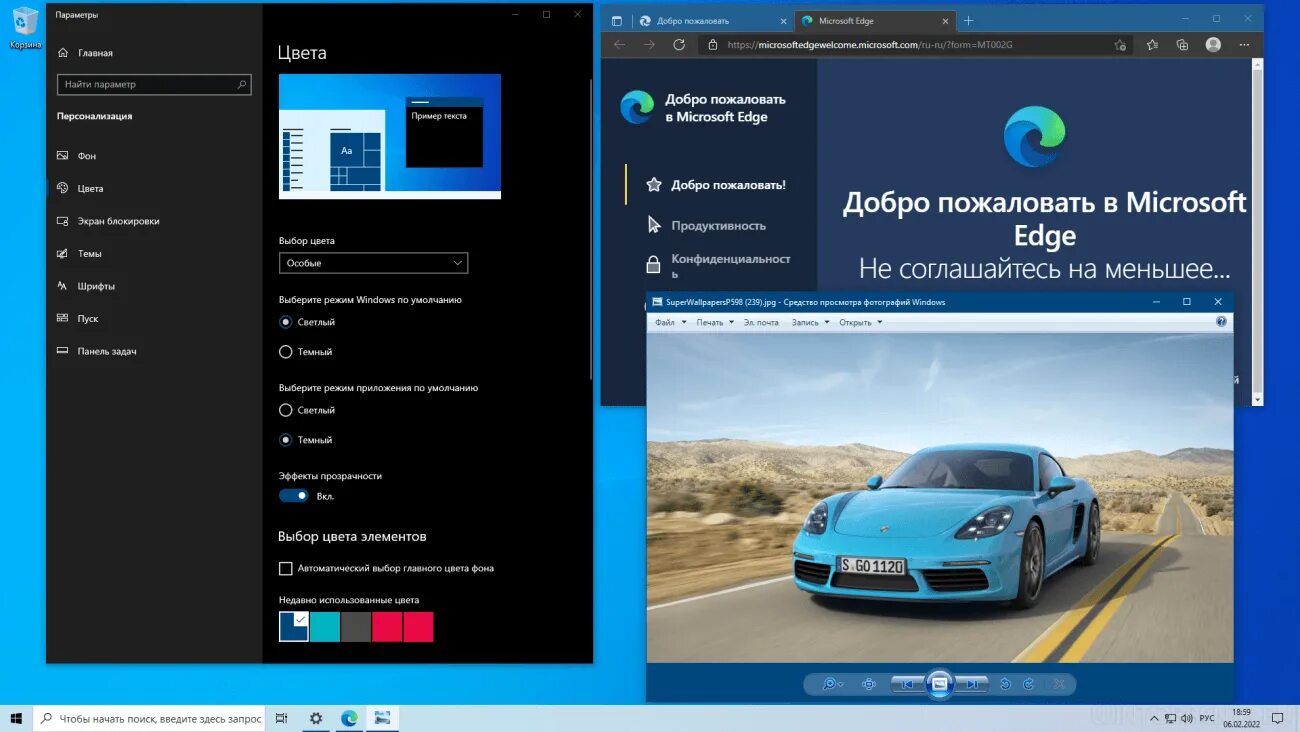Start slideshow in Photo Viewer
The image size is (1300, 732).
(939, 684)
